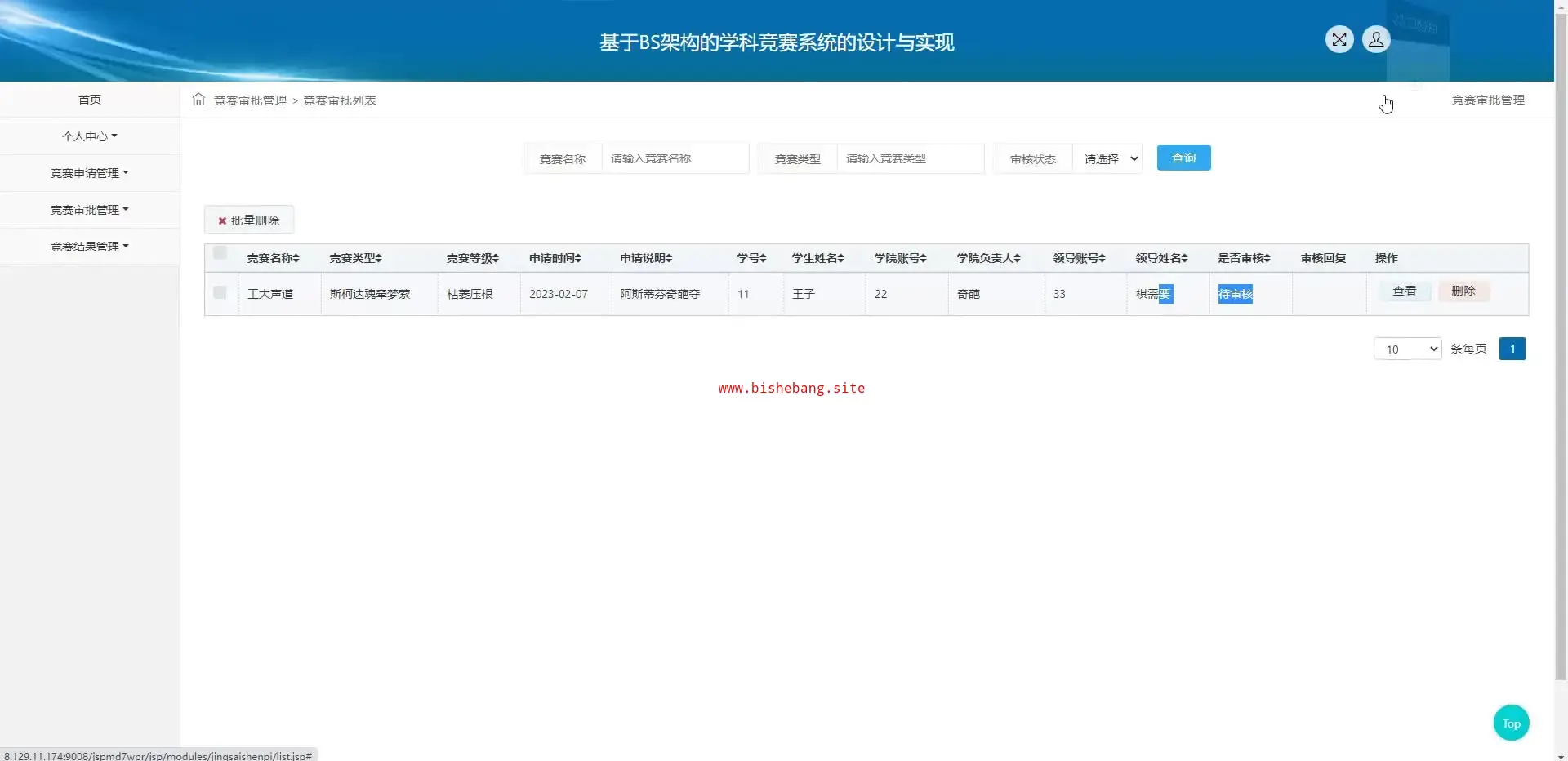The width and height of the screenshot is (1568, 761).
Task: Expand the 个人中心 sidebar menu
Action: [89, 136]
